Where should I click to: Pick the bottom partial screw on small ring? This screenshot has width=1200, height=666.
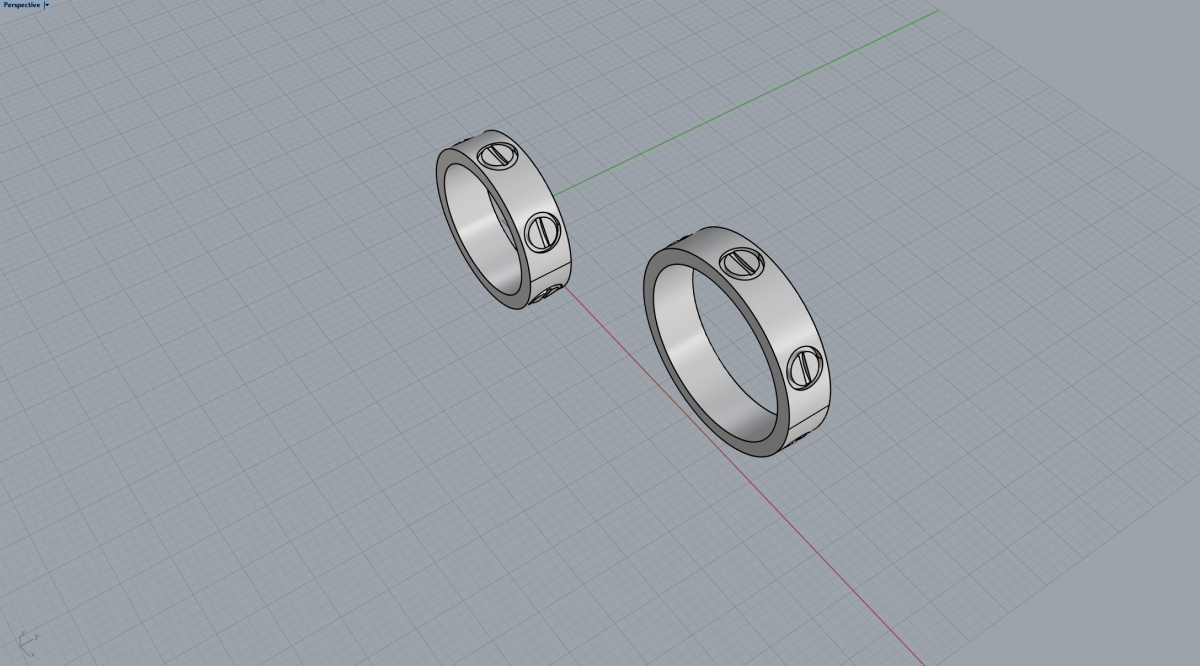pos(548,293)
